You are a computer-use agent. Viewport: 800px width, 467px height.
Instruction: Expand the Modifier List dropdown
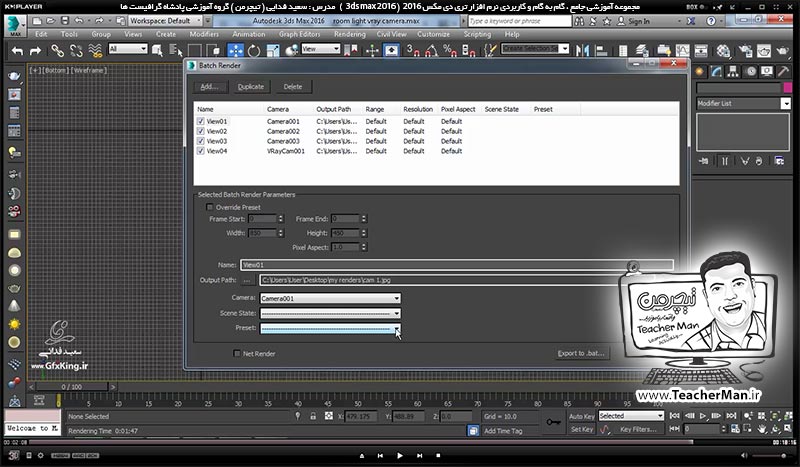(785, 103)
